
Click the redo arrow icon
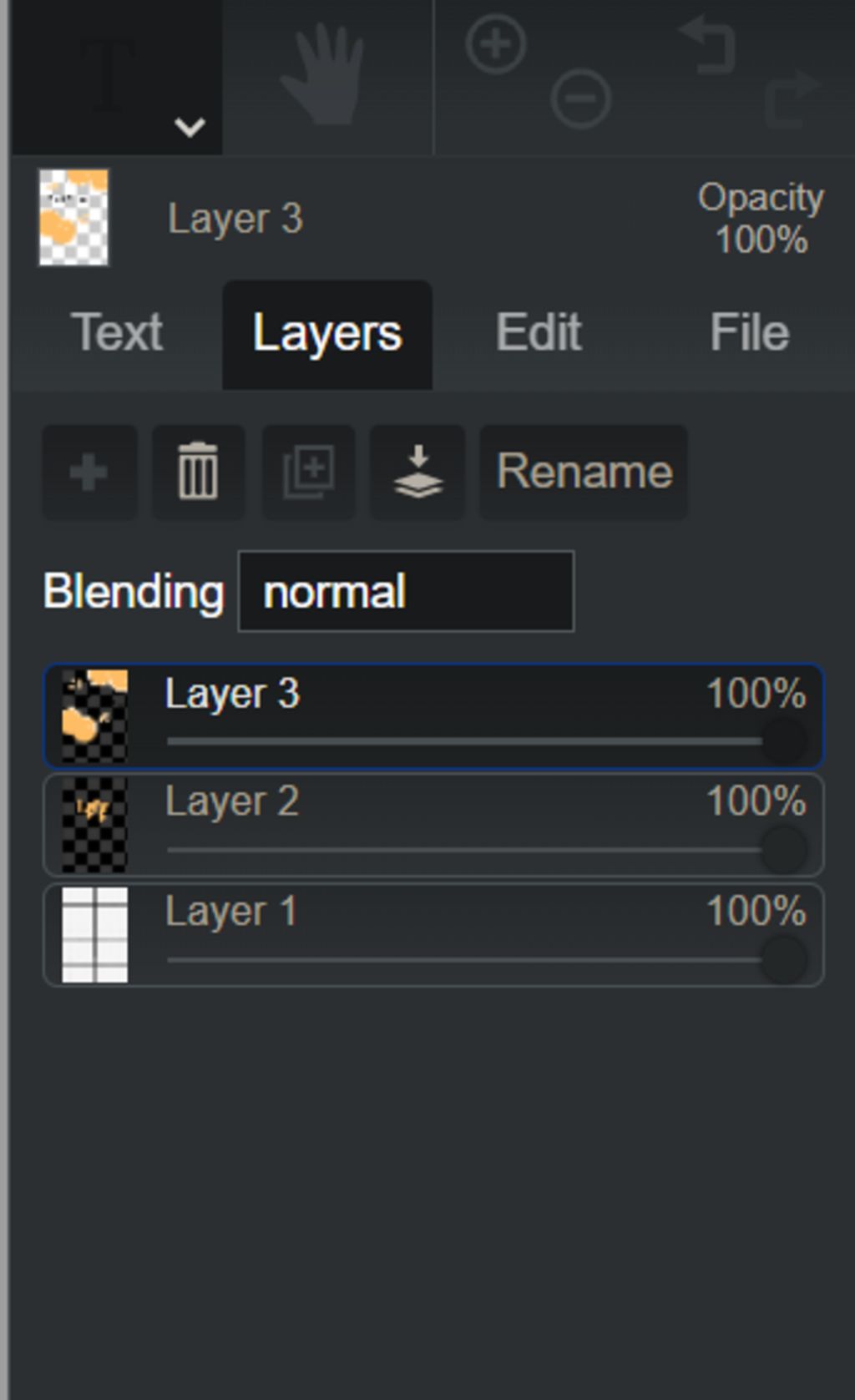792,99
